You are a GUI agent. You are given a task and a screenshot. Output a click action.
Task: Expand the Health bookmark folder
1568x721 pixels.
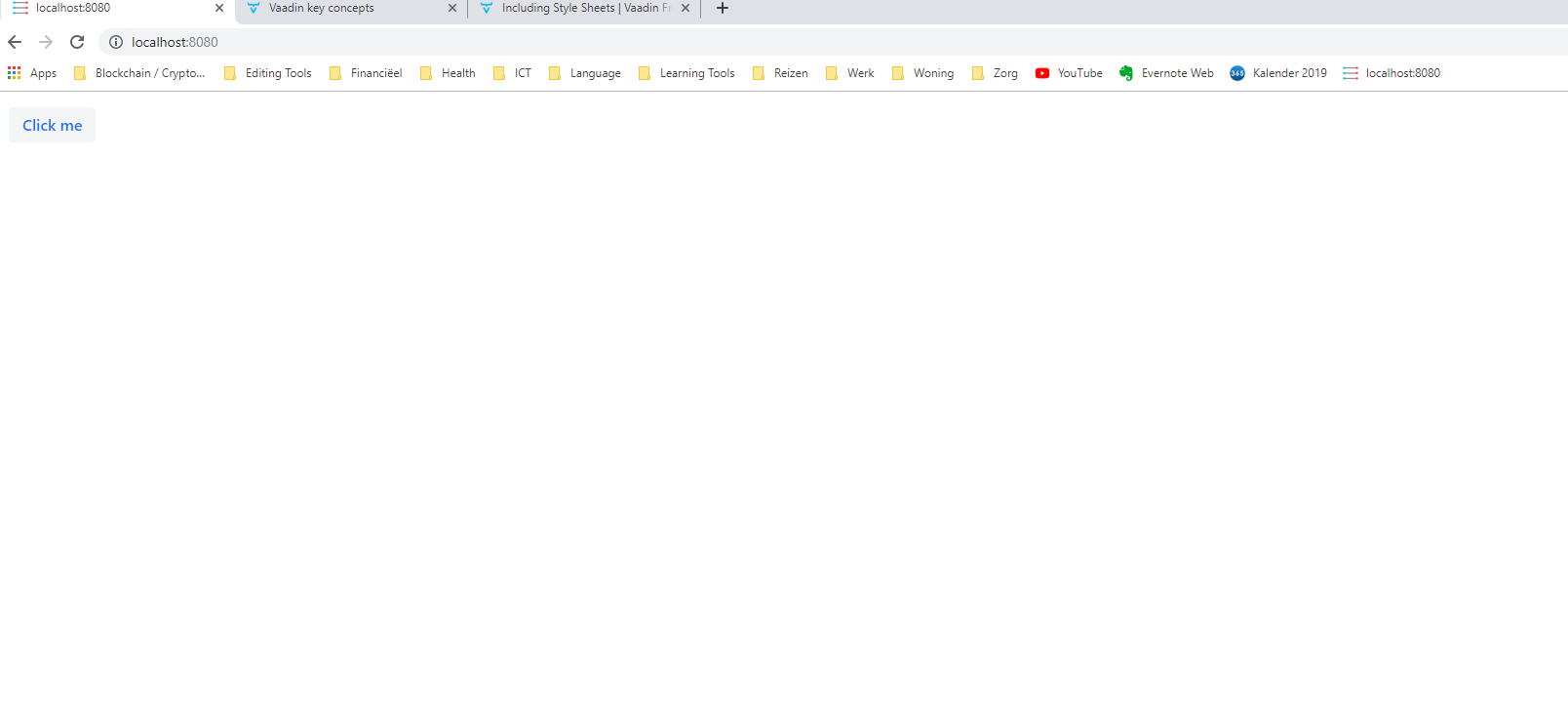click(449, 73)
